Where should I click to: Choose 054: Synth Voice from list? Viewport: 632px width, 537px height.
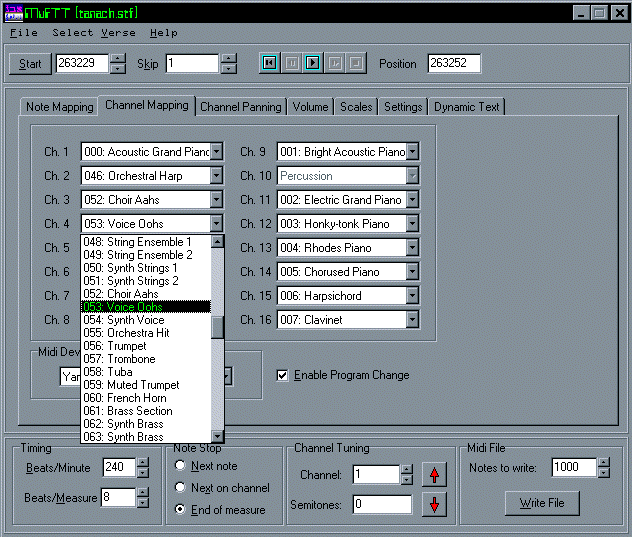(146, 320)
